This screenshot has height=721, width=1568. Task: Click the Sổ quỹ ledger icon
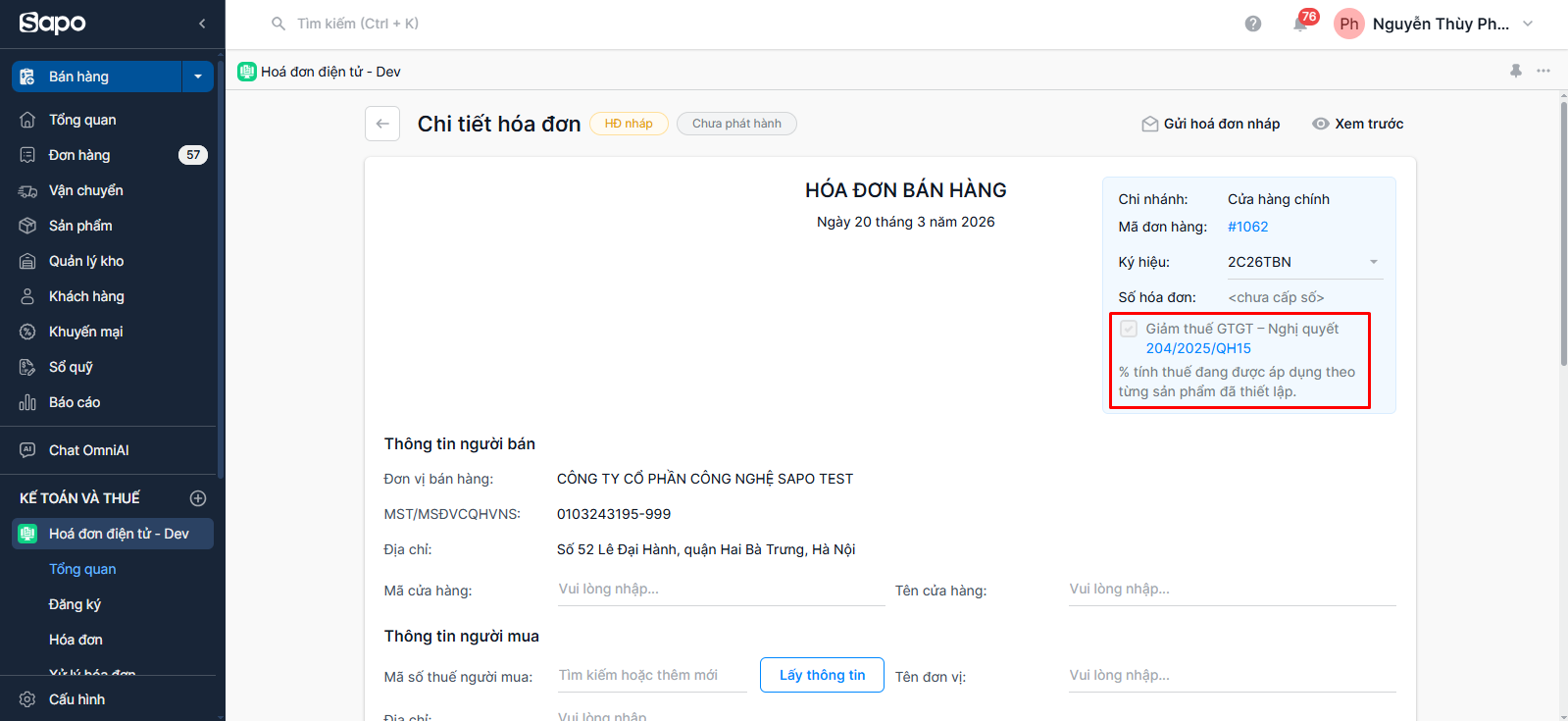[27, 367]
